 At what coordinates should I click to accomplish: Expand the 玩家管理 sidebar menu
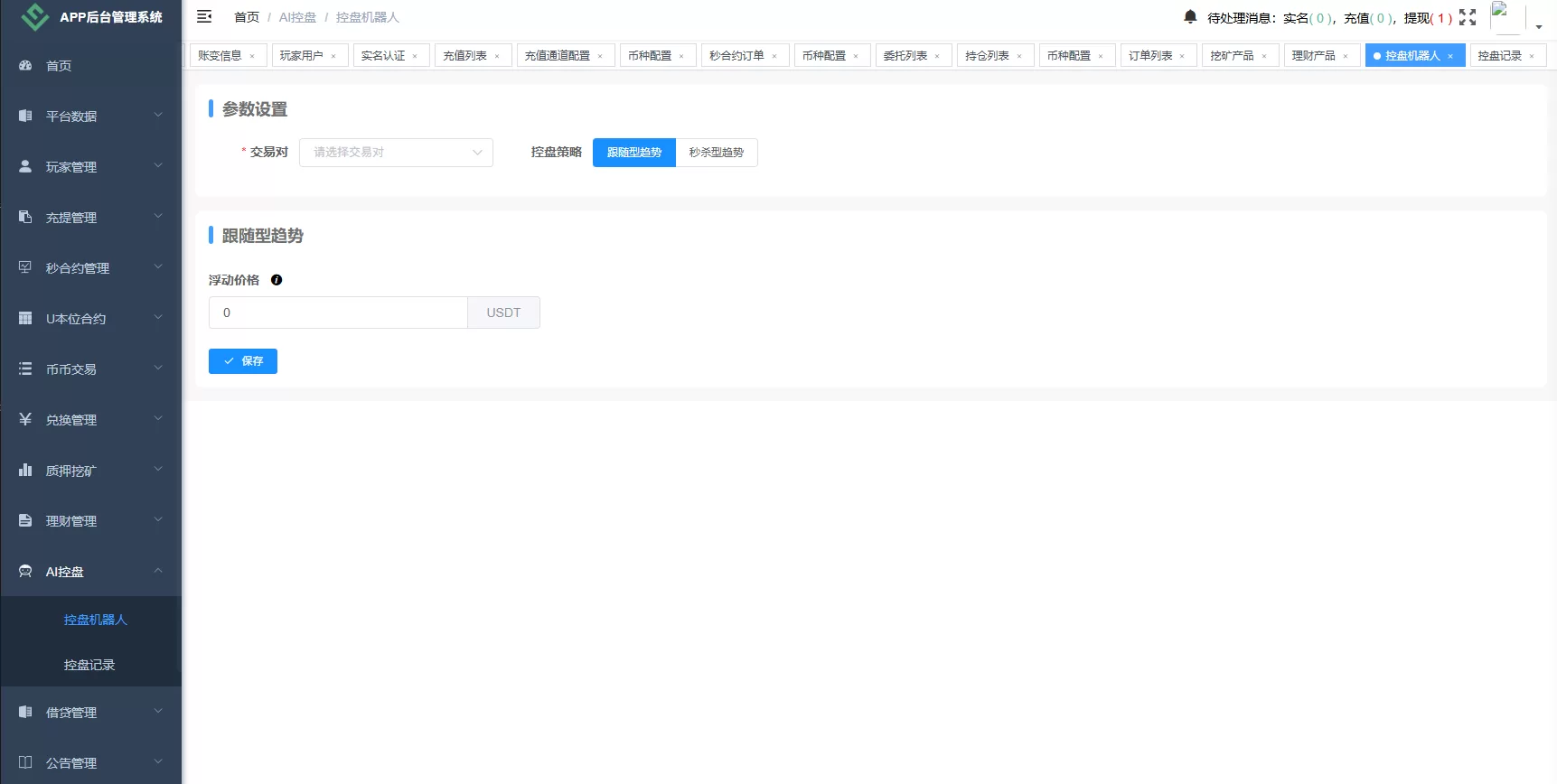90,167
